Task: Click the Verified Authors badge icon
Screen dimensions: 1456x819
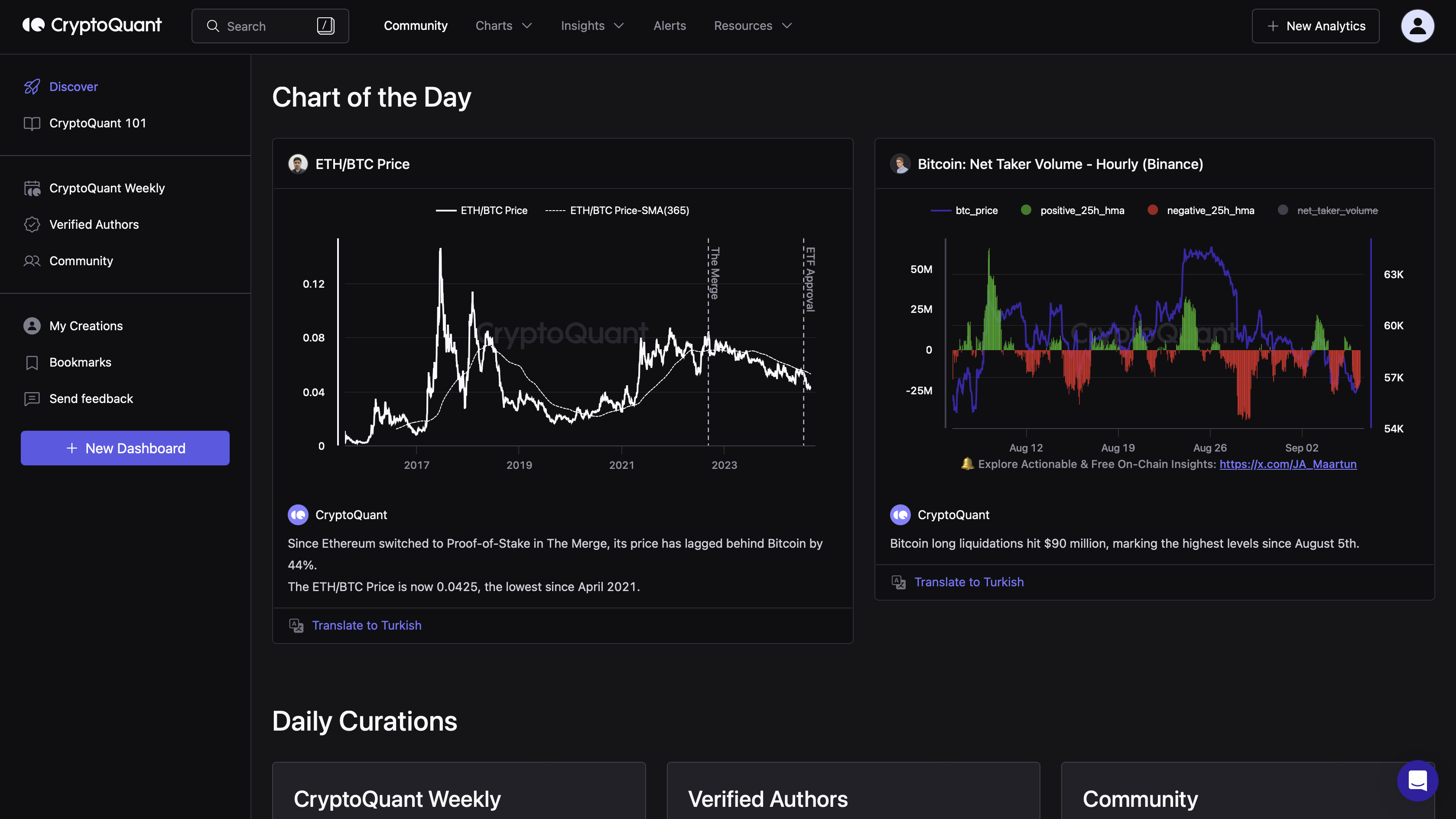Action: point(32,224)
